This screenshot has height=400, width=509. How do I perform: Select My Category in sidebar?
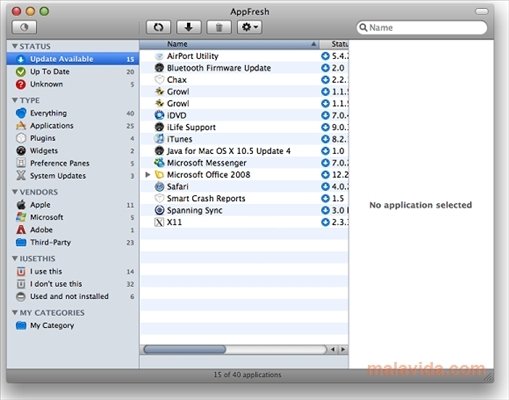73,325
